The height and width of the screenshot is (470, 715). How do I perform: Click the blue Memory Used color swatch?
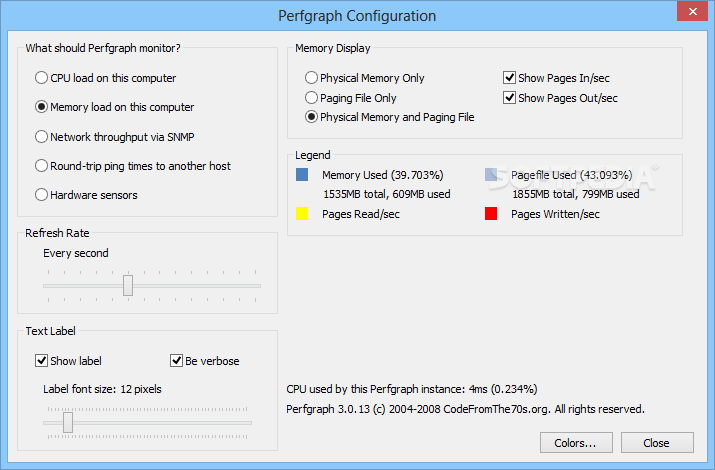pyautogui.click(x=302, y=175)
